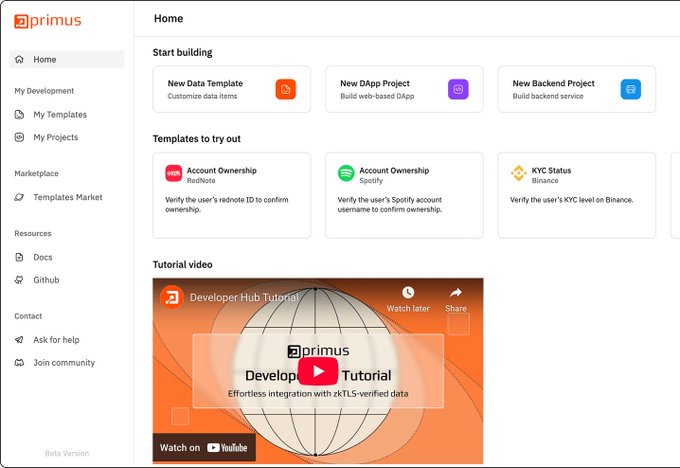Click the purple New DApp Project icon
This screenshot has height=468, width=680.
pyautogui.click(x=458, y=89)
